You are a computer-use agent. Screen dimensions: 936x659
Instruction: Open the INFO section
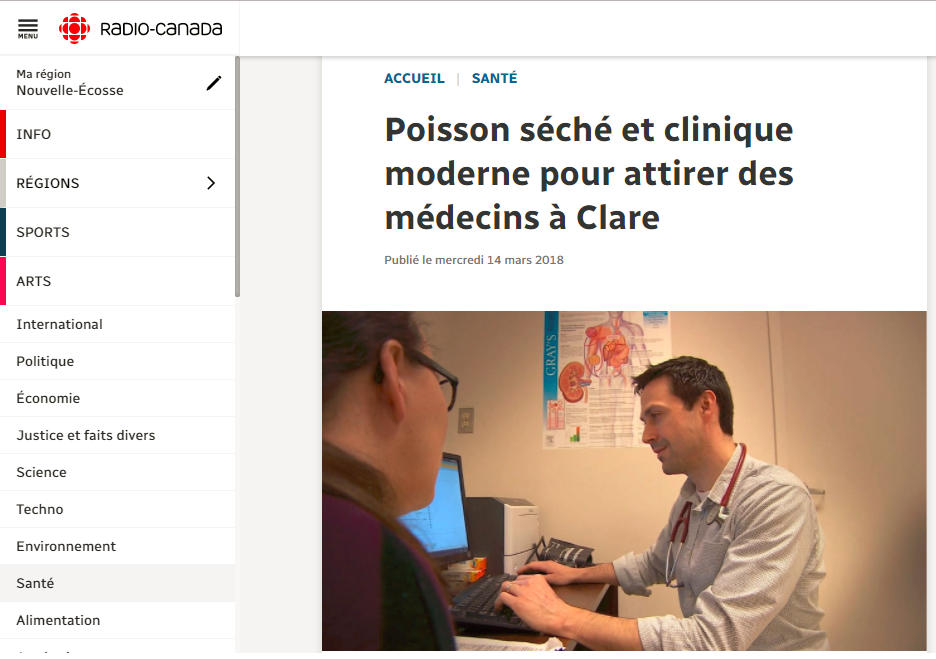pyautogui.click(x=118, y=134)
